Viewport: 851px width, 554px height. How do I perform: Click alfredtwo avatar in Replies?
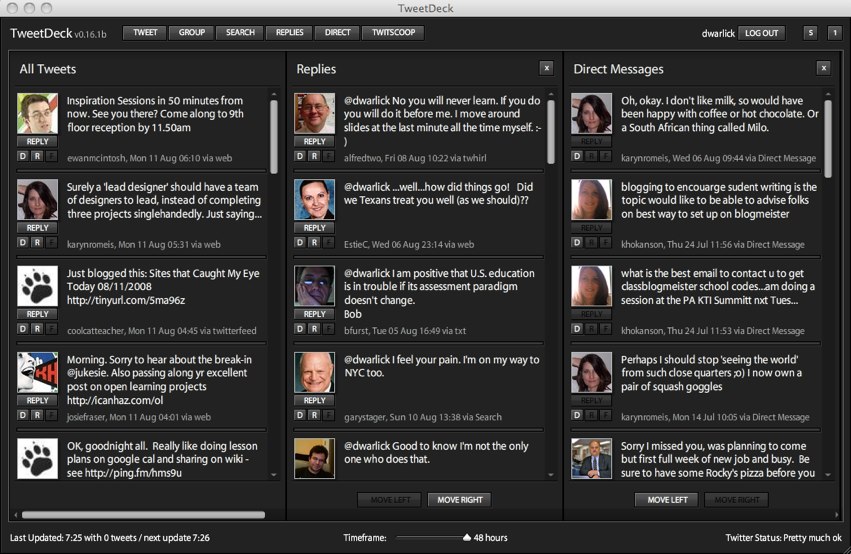click(314, 113)
